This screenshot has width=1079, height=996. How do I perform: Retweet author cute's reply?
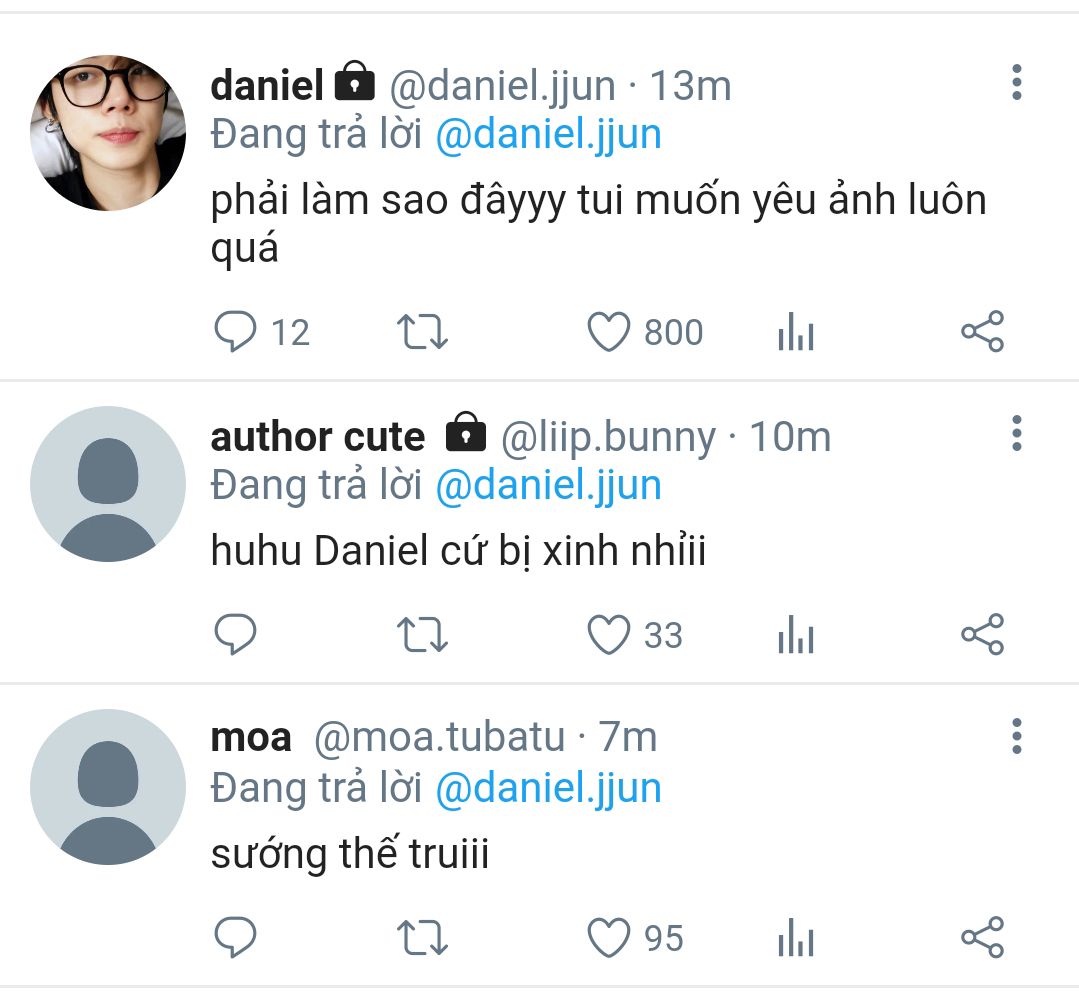[422, 635]
